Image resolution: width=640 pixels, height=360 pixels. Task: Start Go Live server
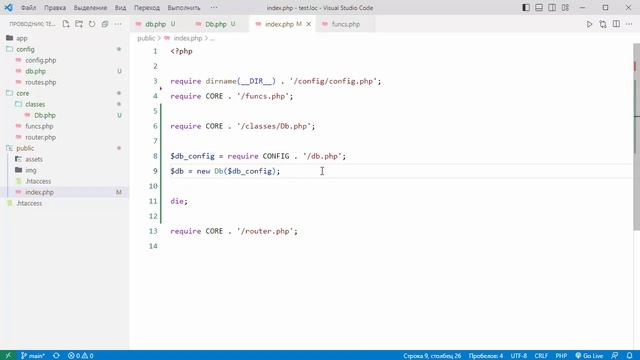pos(589,356)
